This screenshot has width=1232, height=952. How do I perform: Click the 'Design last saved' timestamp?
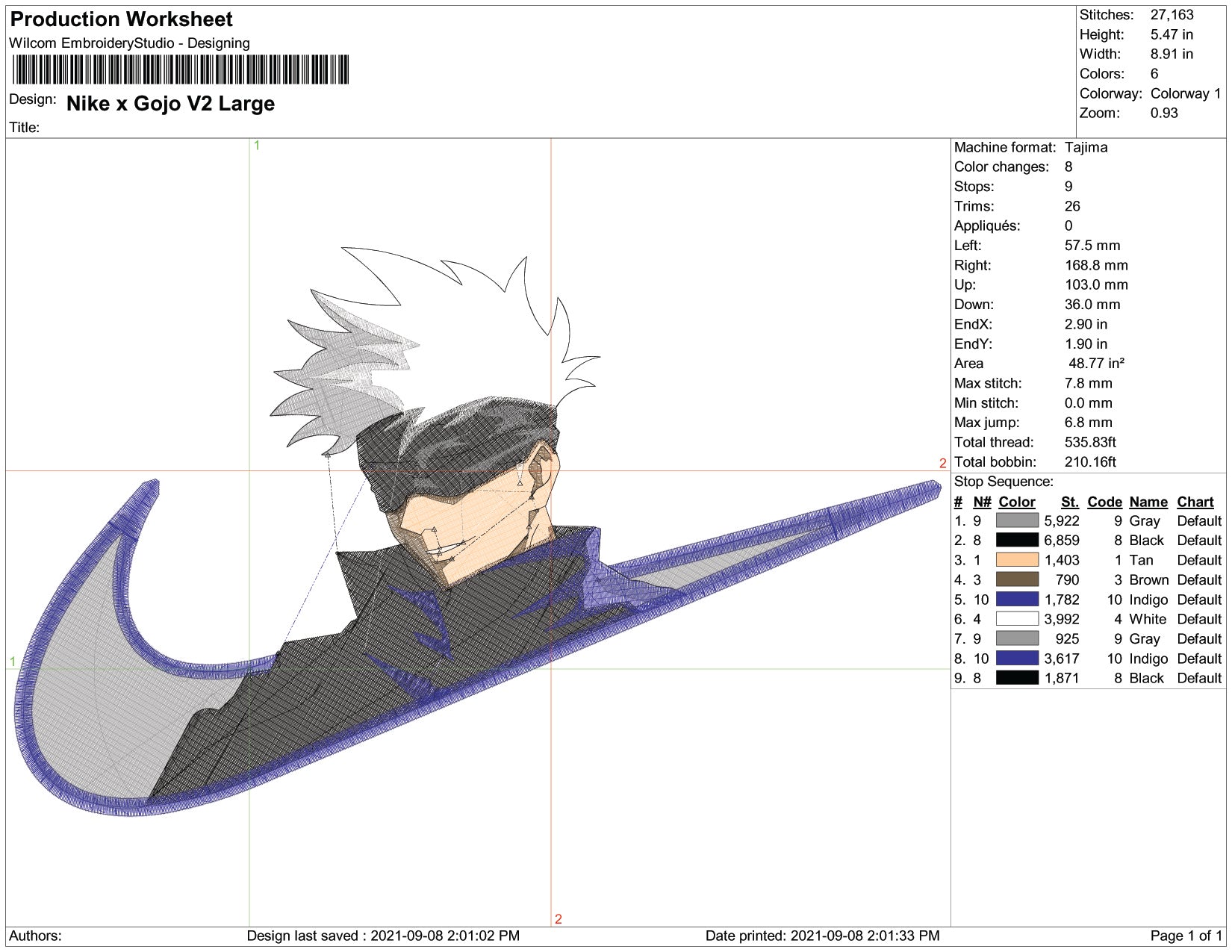383,936
